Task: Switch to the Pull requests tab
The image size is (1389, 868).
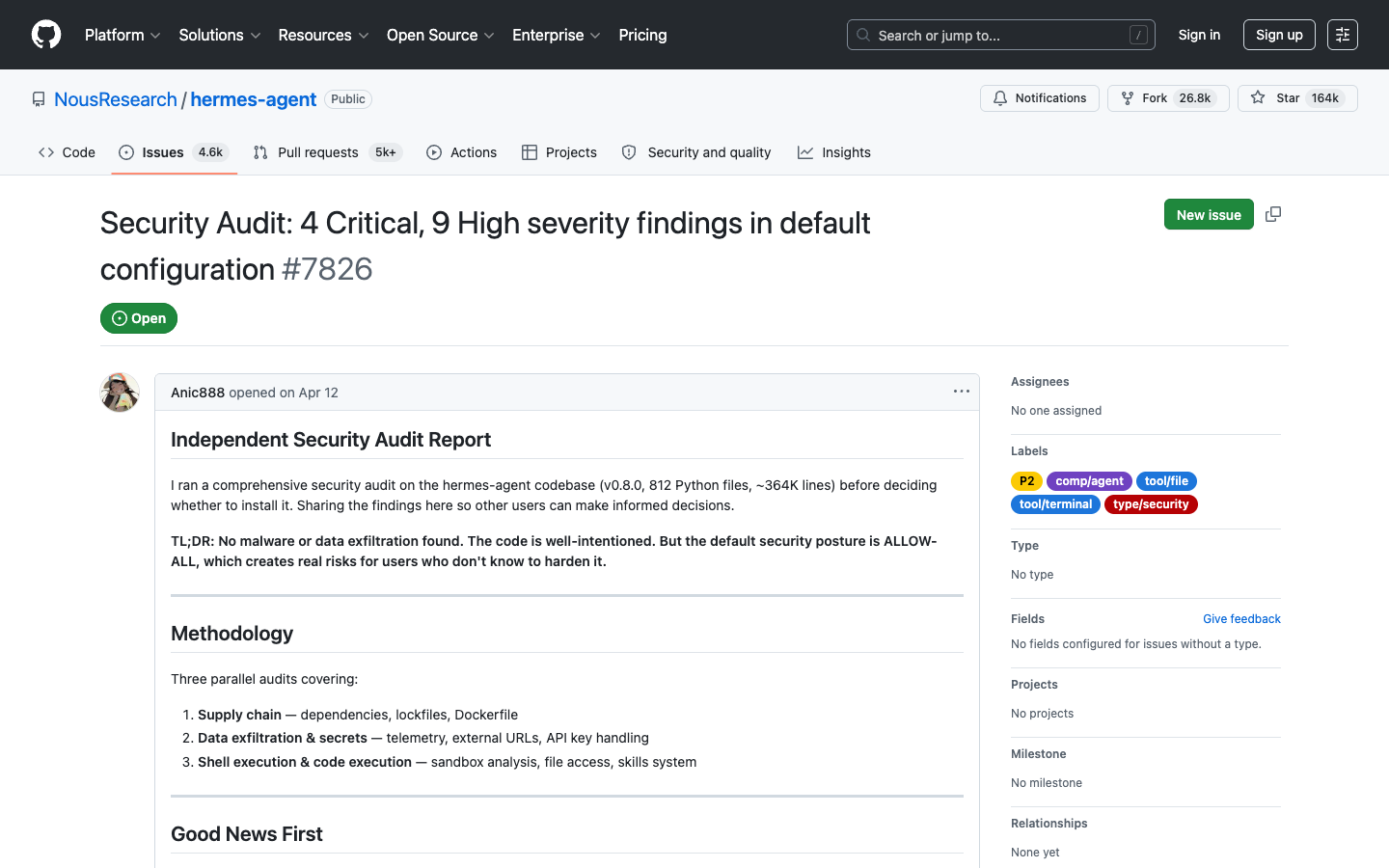Action: pyautogui.click(x=328, y=152)
